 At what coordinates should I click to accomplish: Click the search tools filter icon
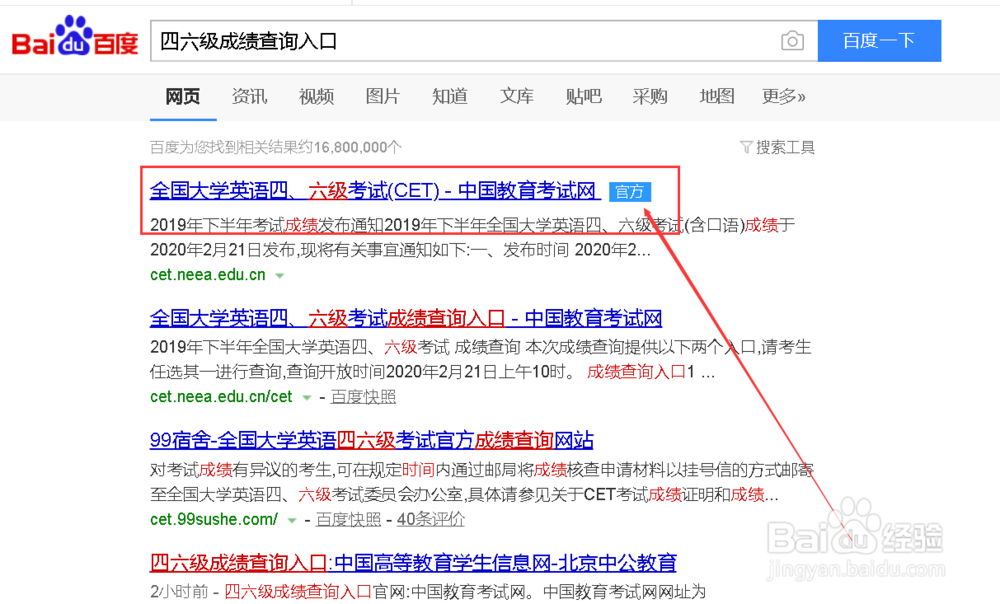tap(746, 147)
